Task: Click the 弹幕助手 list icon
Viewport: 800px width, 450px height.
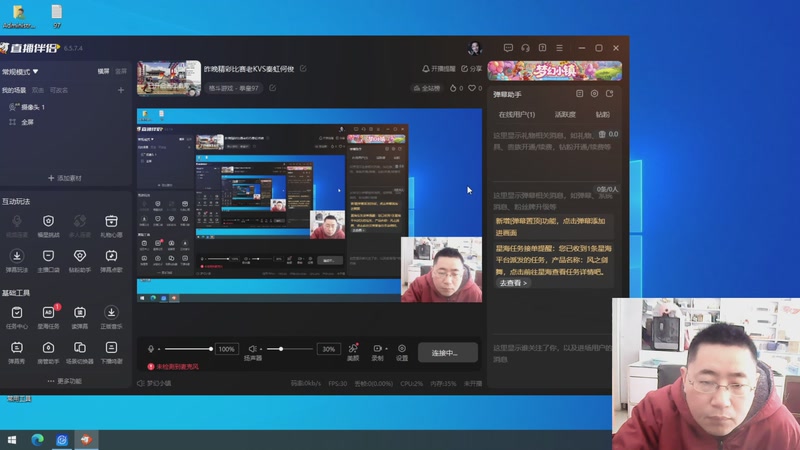Action: [x=580, y=94]
